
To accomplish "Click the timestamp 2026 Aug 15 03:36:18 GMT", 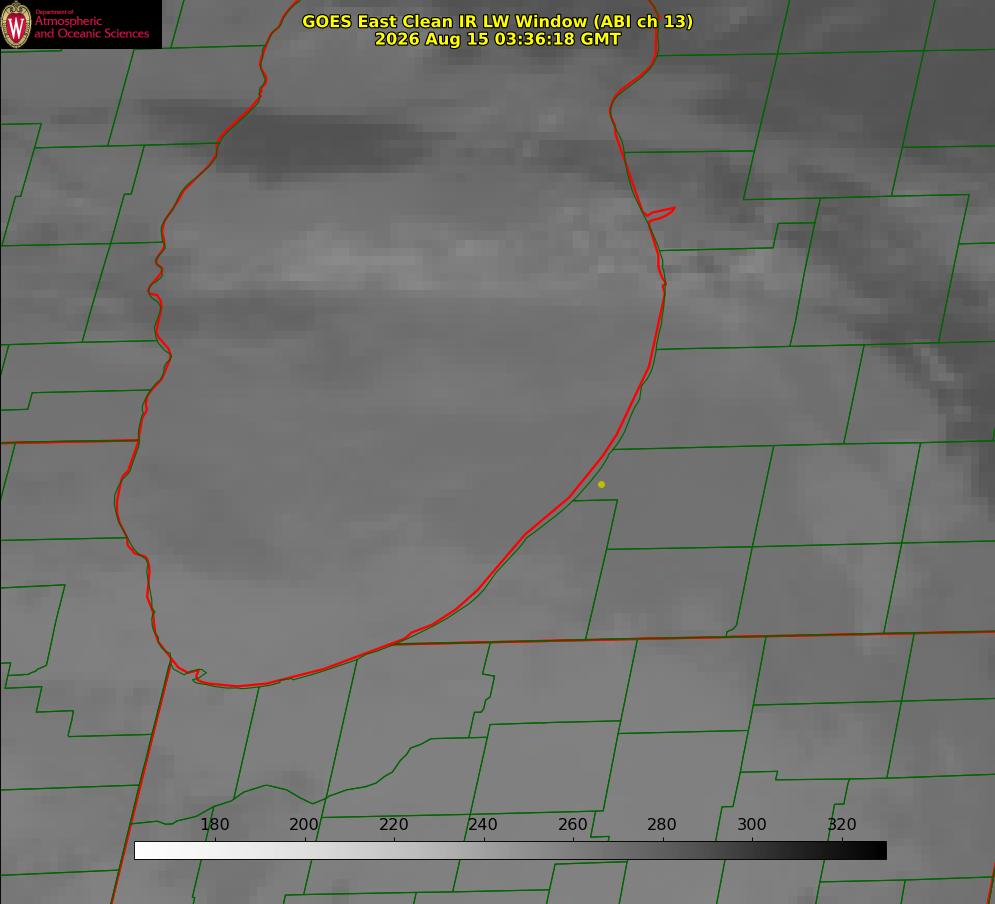I will (x=498, y=39).
